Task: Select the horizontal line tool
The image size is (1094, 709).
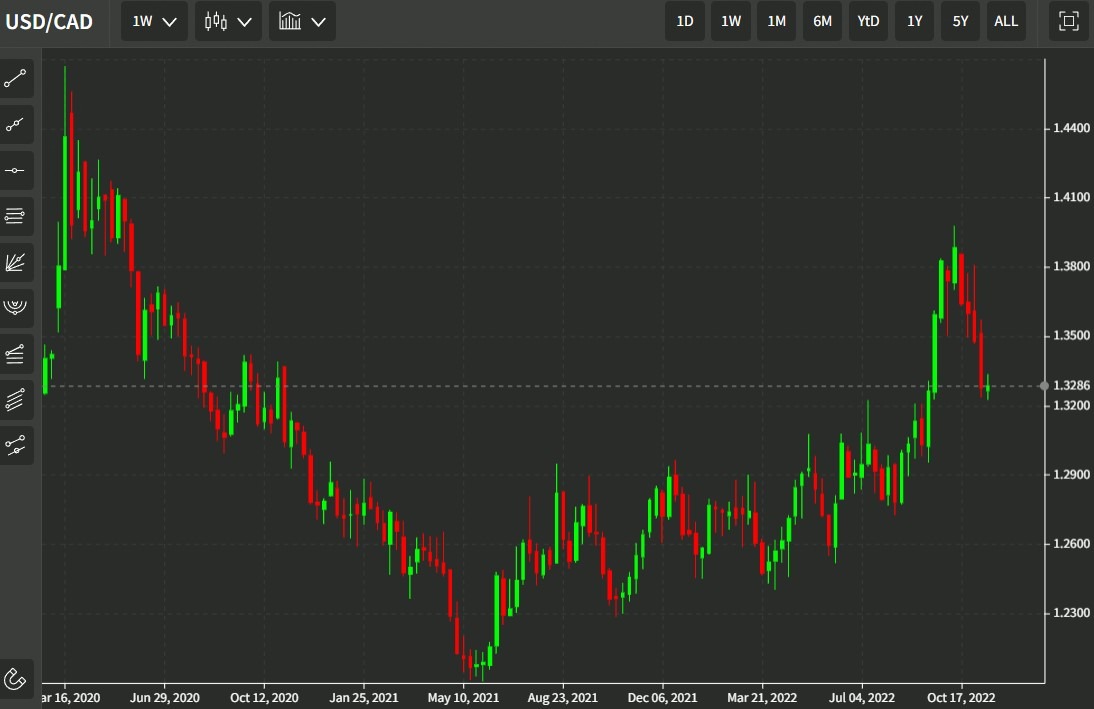Action: coord(15,170)
